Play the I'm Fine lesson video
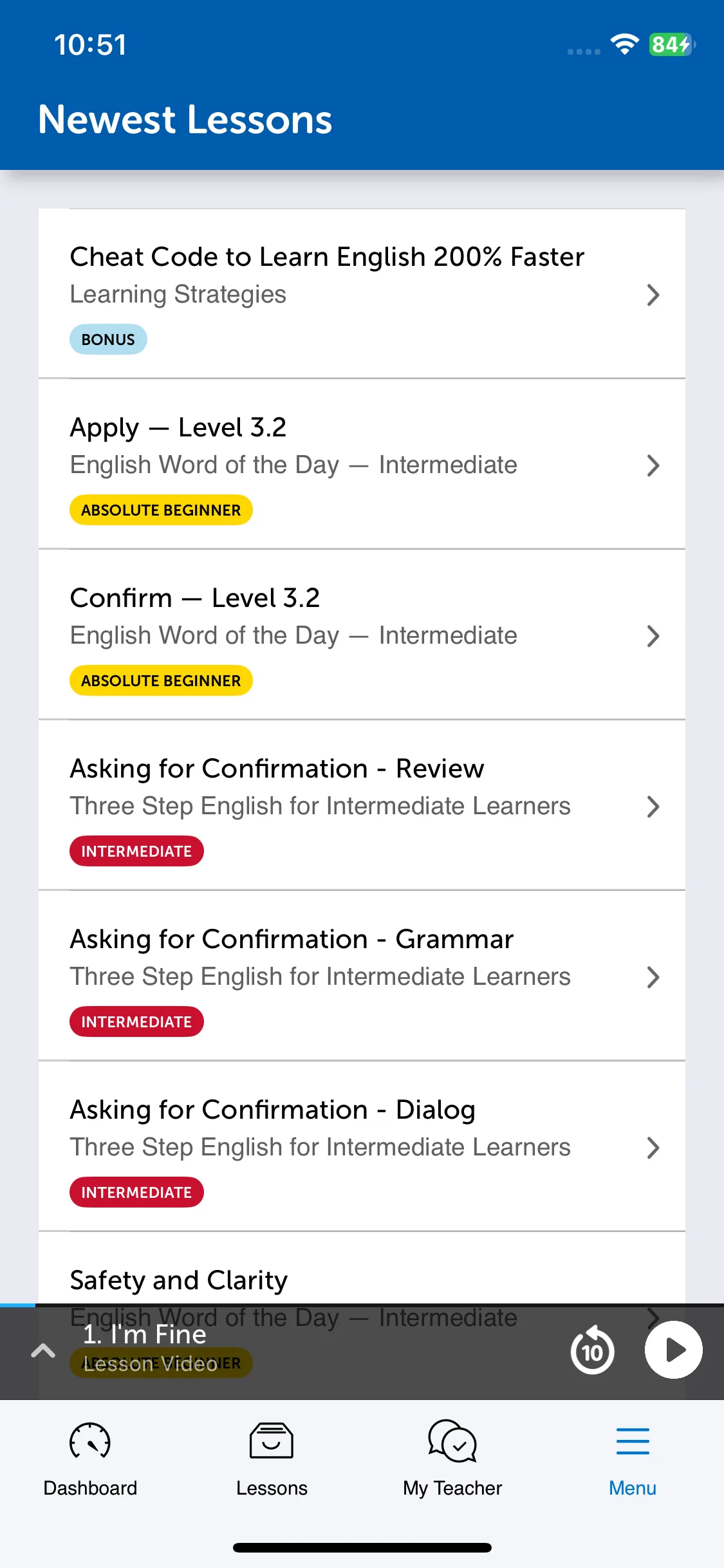The height and width of the screenshot is (1568, 724). point(674,1350)
